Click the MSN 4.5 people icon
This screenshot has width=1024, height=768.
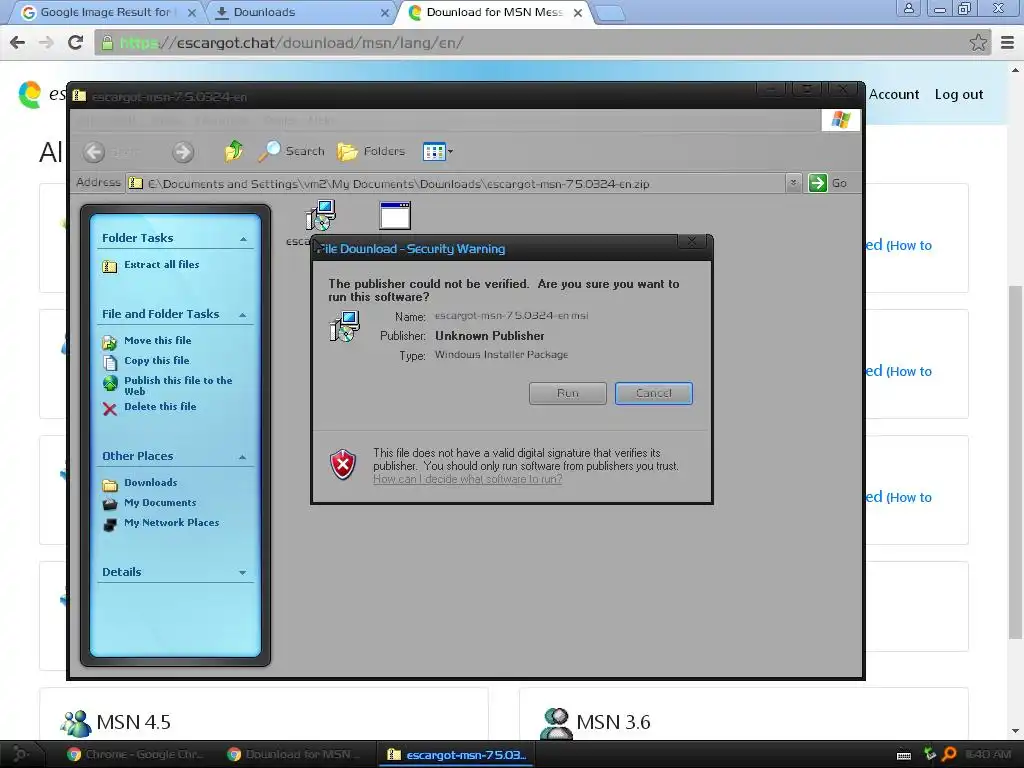tap(76, 723)
